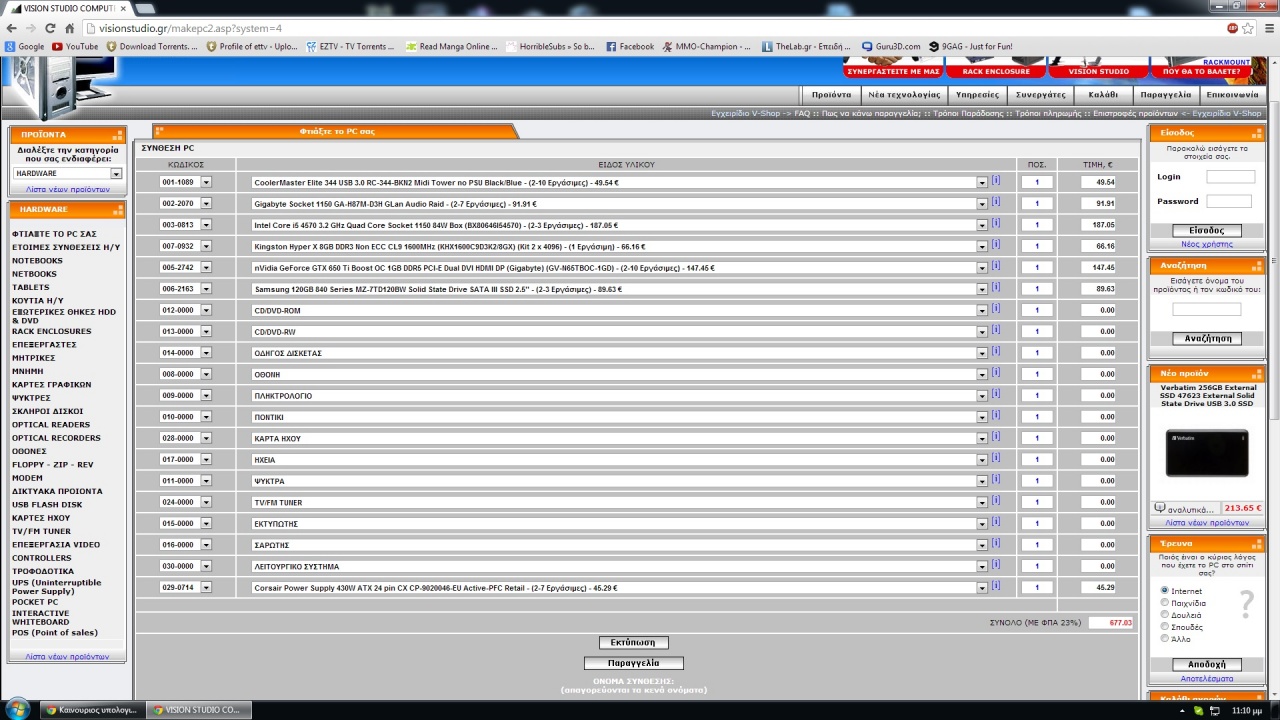Viewport: 1280px width, 720px height.
Task: Open the Google bookmark
Action: tap(25, 46)
